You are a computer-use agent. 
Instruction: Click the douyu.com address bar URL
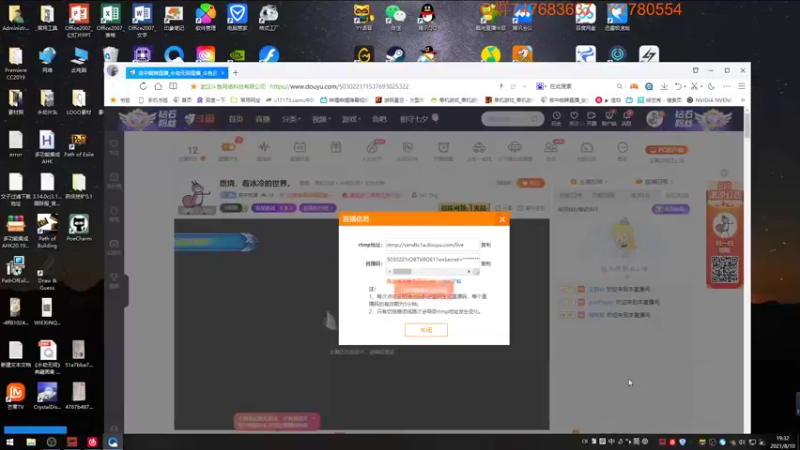(x=339, y=86)
